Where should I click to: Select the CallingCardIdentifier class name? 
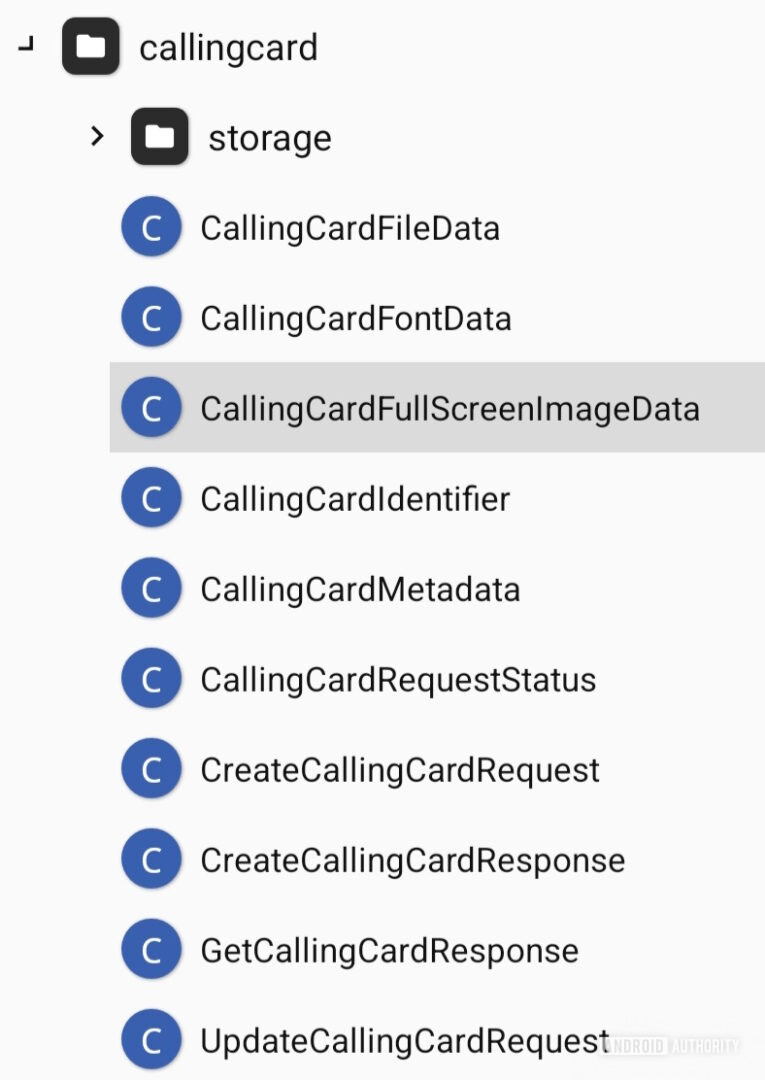coord(353,497)
